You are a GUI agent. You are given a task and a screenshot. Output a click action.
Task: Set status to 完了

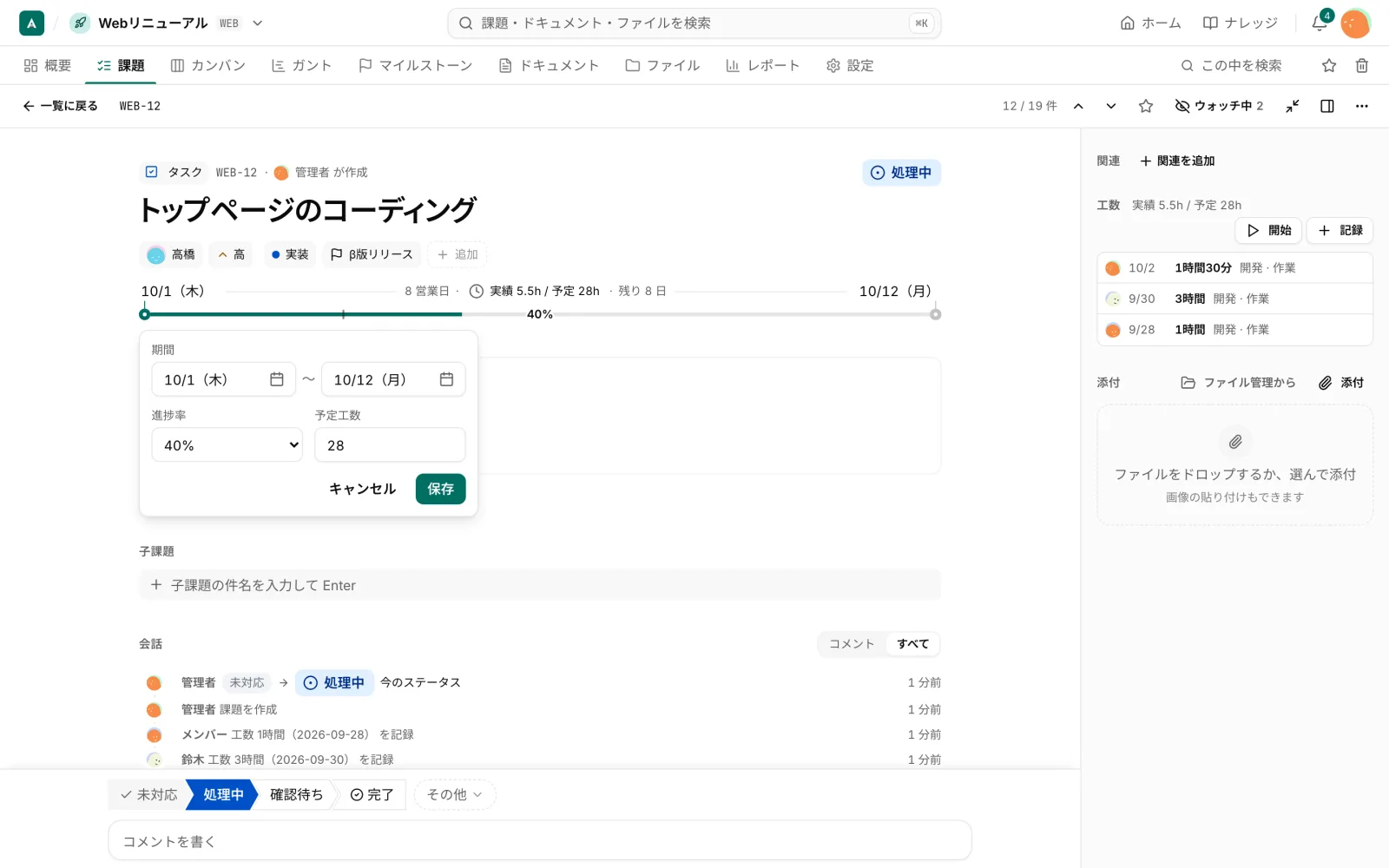372,794
